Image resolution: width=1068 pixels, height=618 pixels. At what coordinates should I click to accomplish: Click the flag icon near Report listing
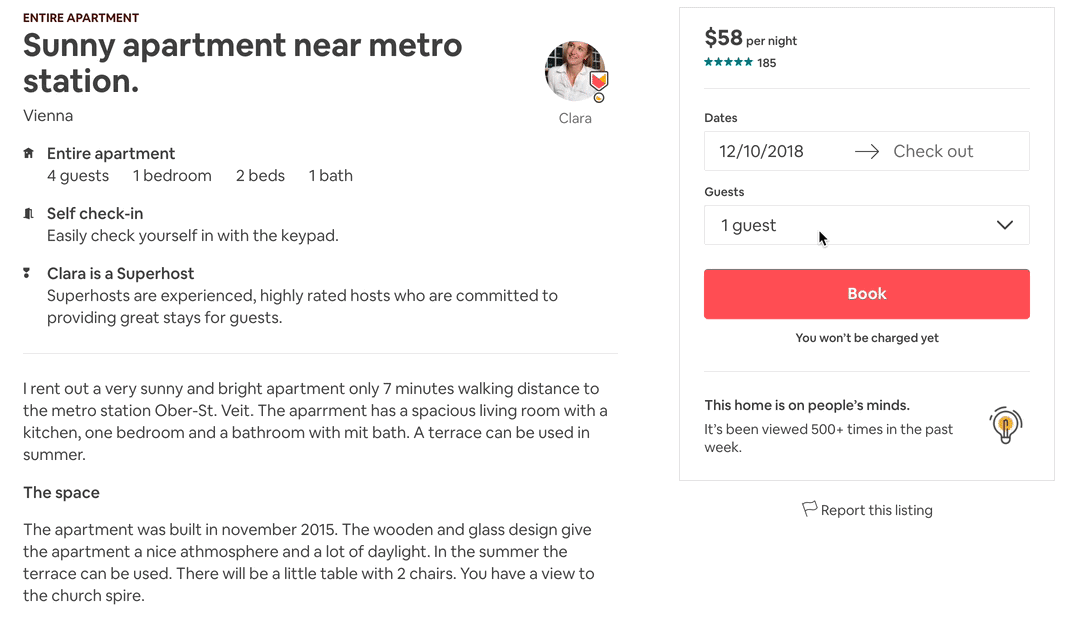pyautogui.click(x=809, y=509)
